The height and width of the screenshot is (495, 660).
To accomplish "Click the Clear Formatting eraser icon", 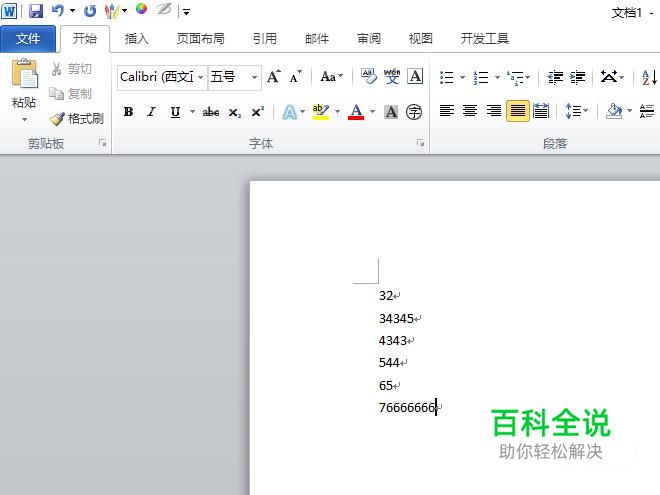I will coord(369,77).
